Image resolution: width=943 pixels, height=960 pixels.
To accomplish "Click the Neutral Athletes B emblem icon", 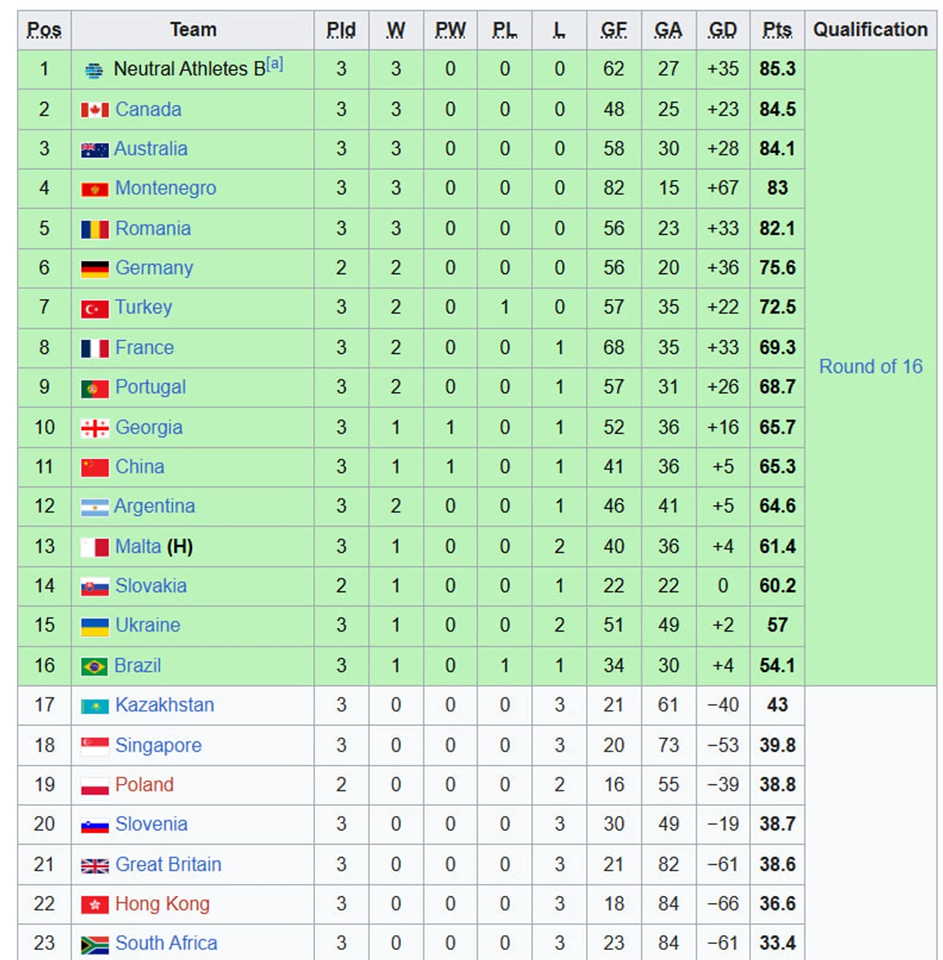I will click(x=95, y=70).
